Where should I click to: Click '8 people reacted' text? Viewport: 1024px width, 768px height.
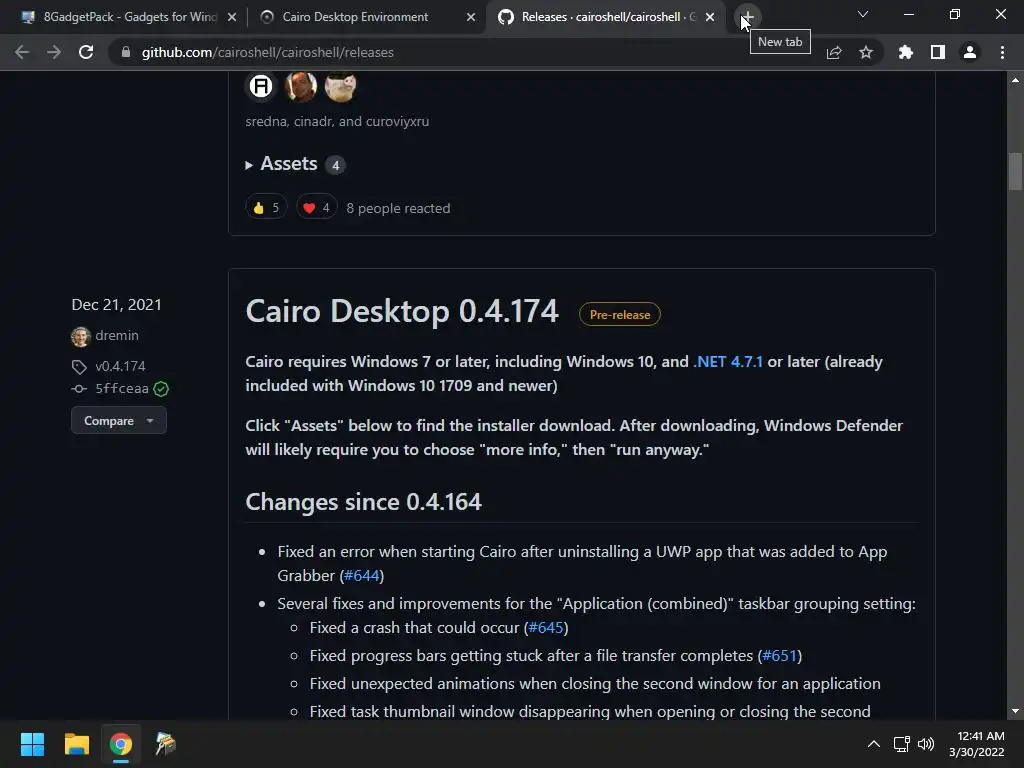click(398, 208)
